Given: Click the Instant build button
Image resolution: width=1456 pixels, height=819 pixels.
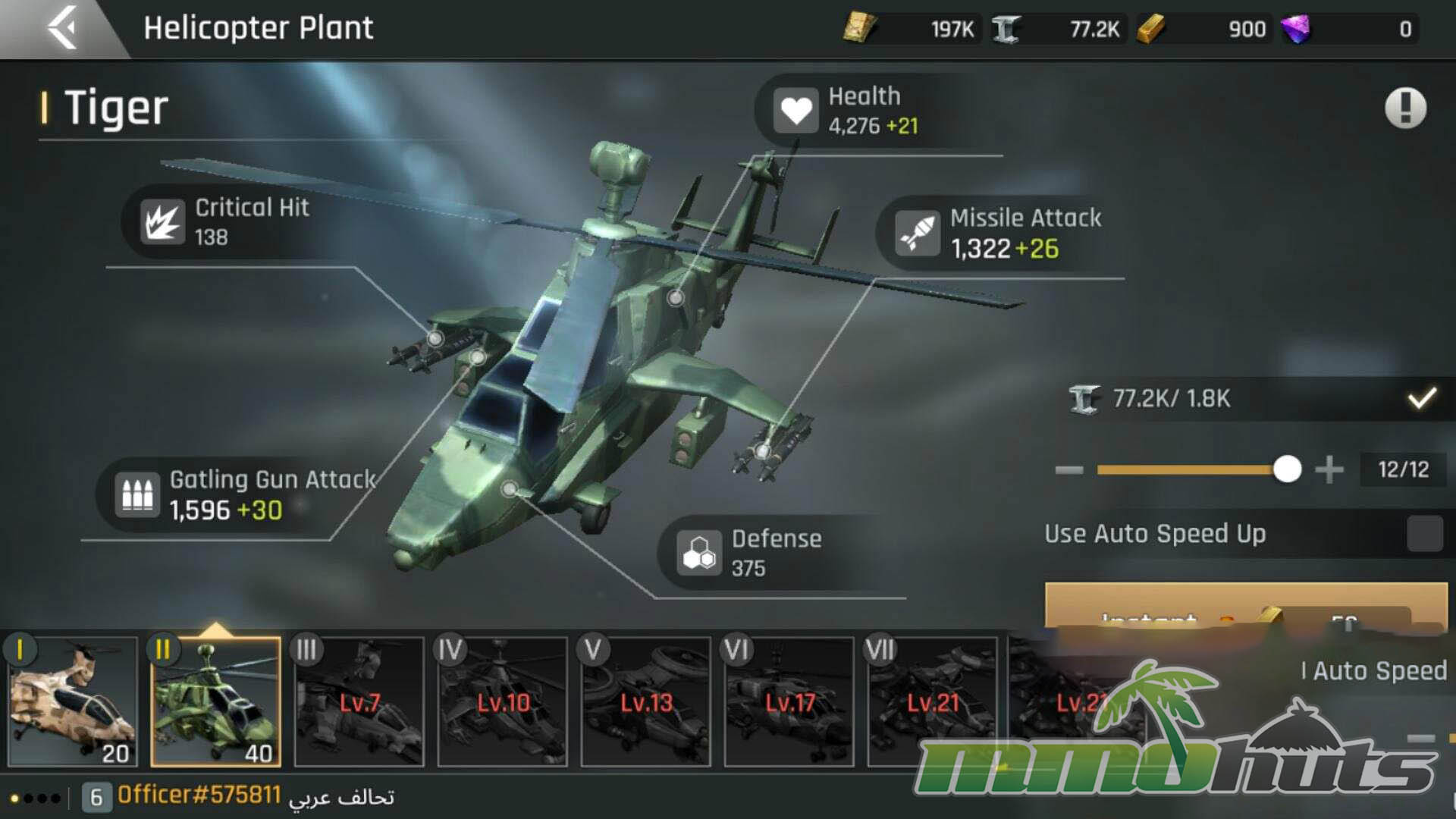Looking at the screenshot, I should [1246, 605].
